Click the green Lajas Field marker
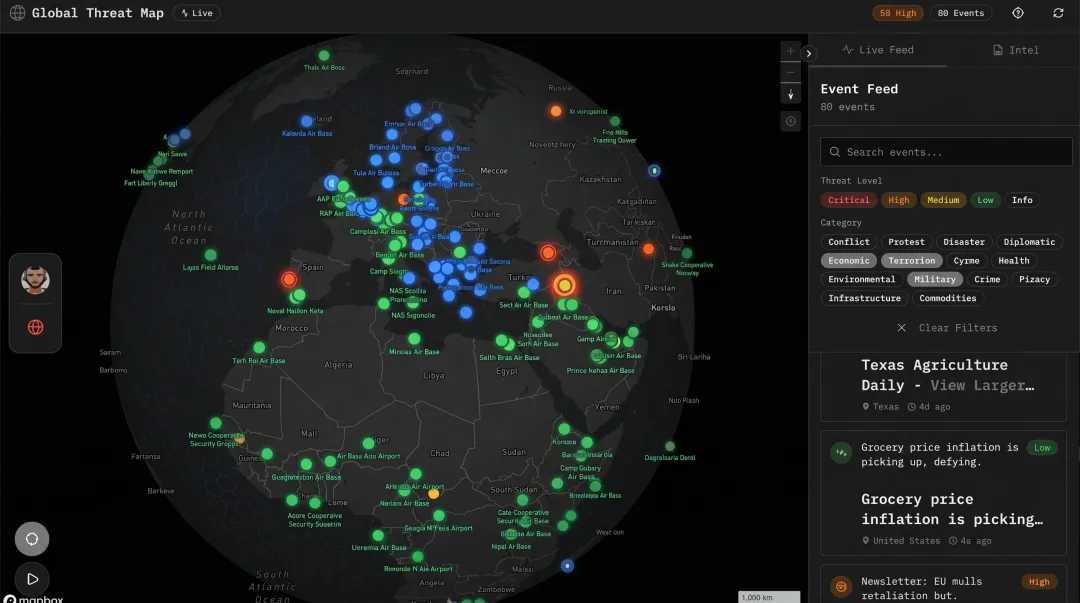 tap(211, 255)
